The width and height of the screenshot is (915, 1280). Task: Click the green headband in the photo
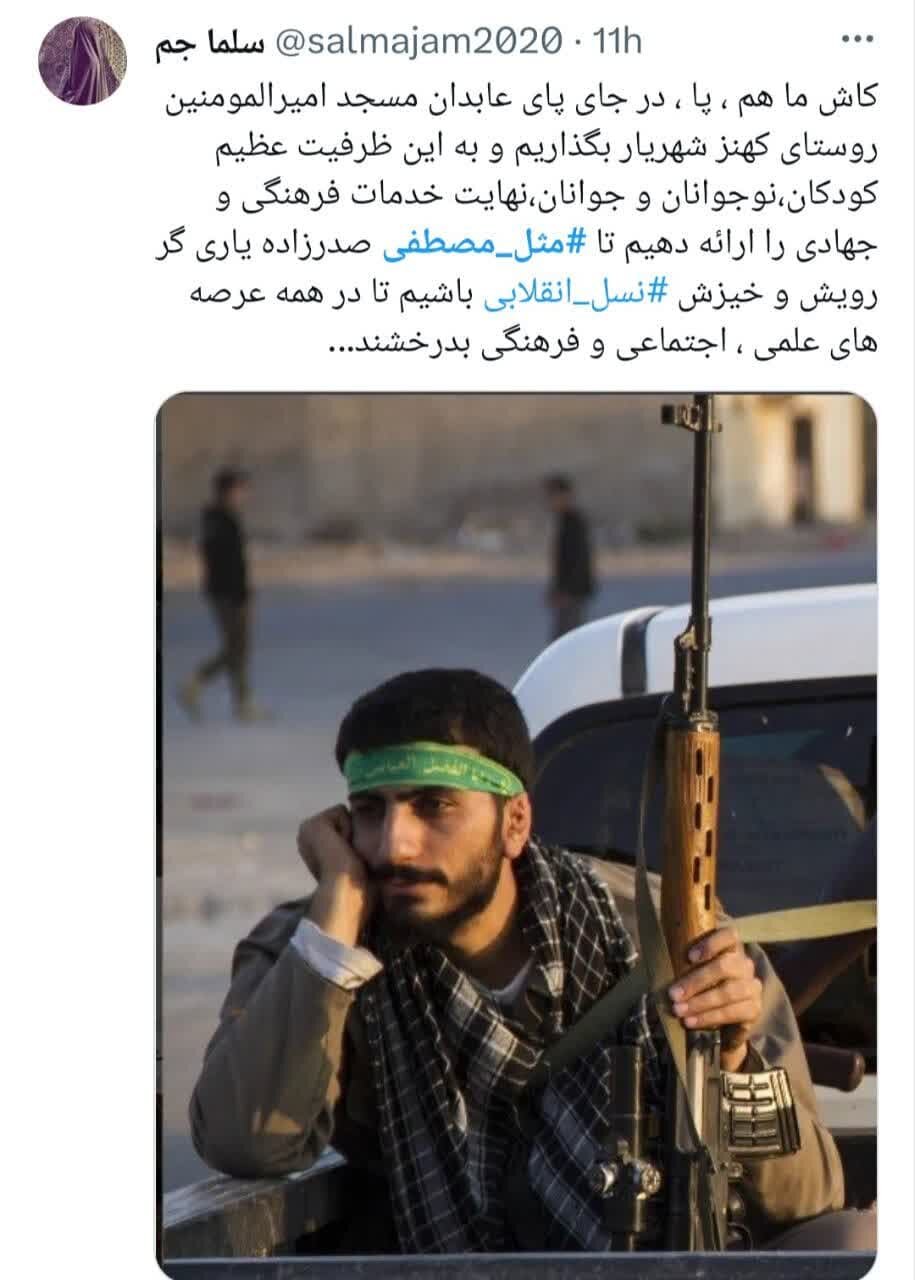tap(433, 768)
